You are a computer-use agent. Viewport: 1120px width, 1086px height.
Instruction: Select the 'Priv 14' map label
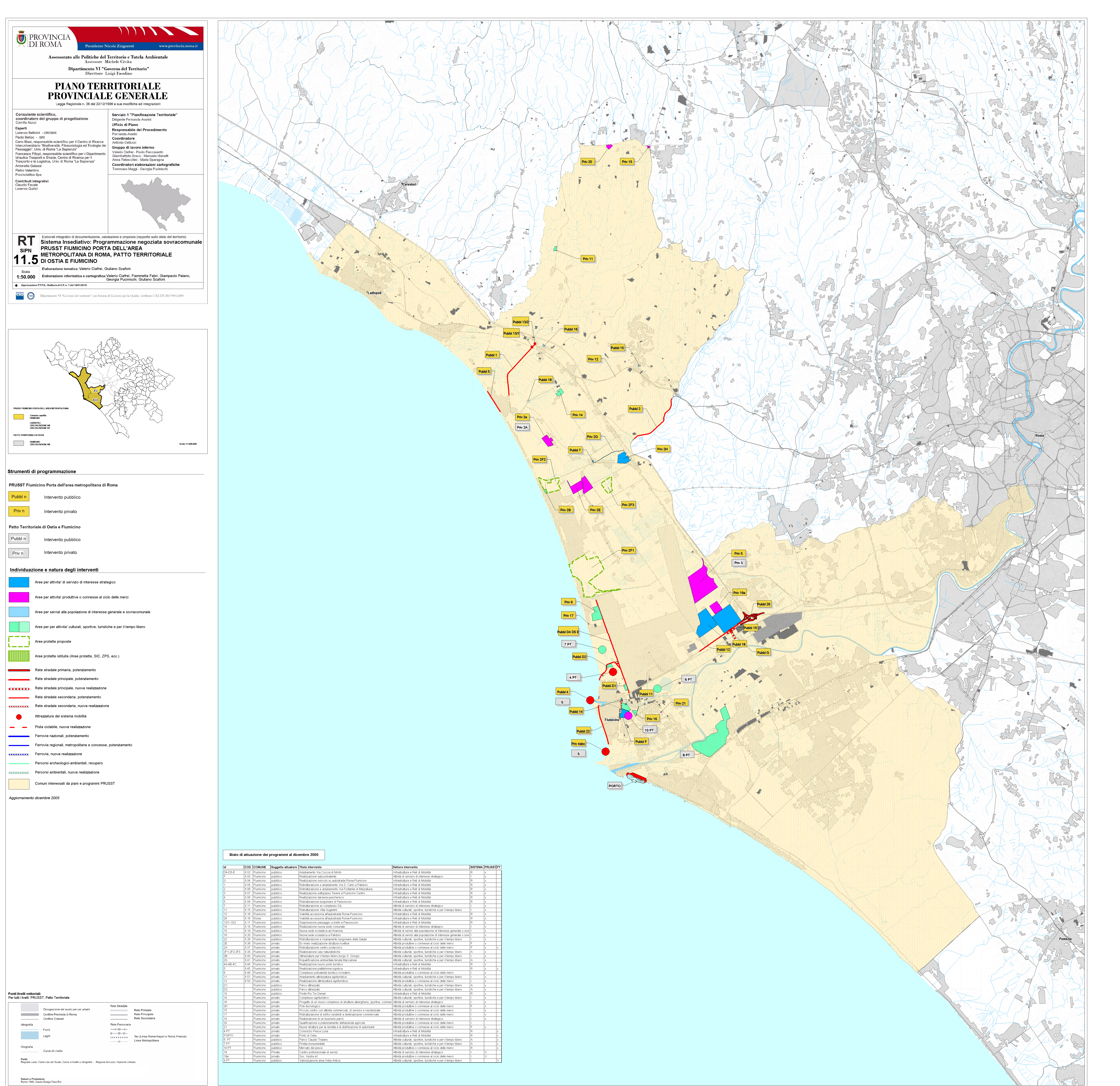click(578, 415)
